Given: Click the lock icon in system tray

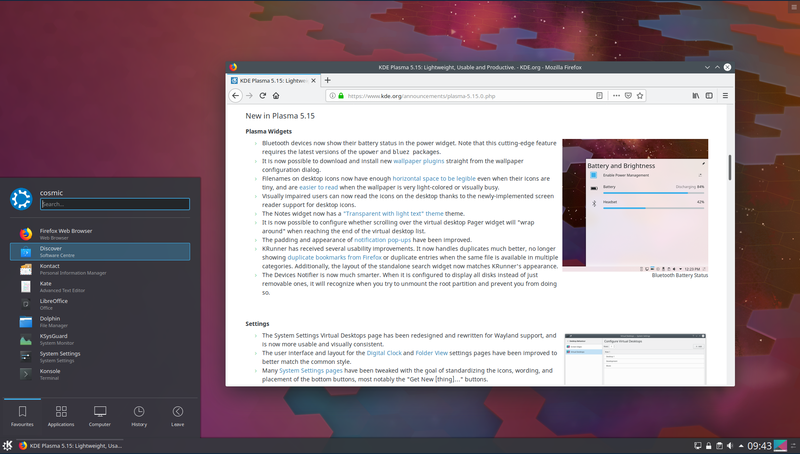Looking at the screenshot, I should click(x=709, y=445).
